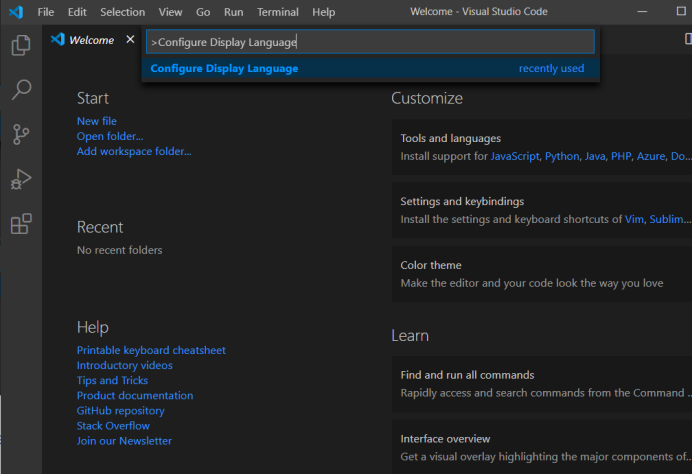Open the Run and Debug view
This screenshot has width=692, height=474.
pyautogui.click(x=20, y=180)
